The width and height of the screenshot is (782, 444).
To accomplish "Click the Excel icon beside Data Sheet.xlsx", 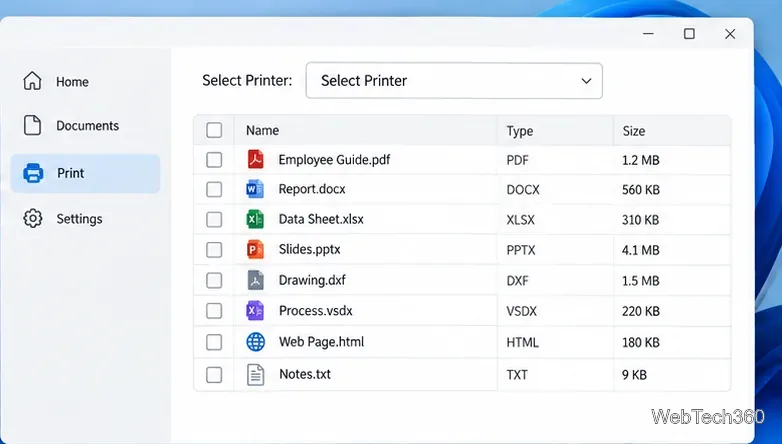I will click(x=255, y=219).
